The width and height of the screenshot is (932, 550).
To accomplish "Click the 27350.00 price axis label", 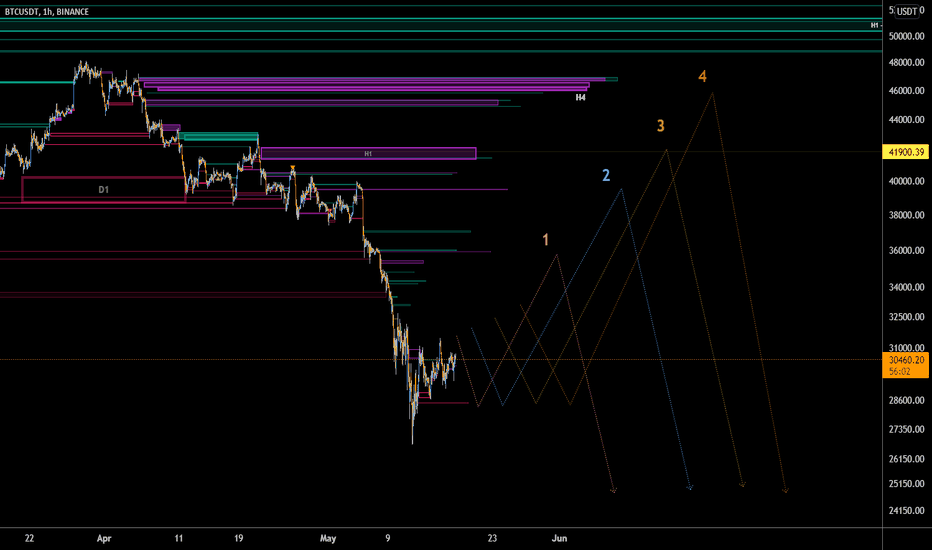I will pyautogui.click(x=906, y=429).
